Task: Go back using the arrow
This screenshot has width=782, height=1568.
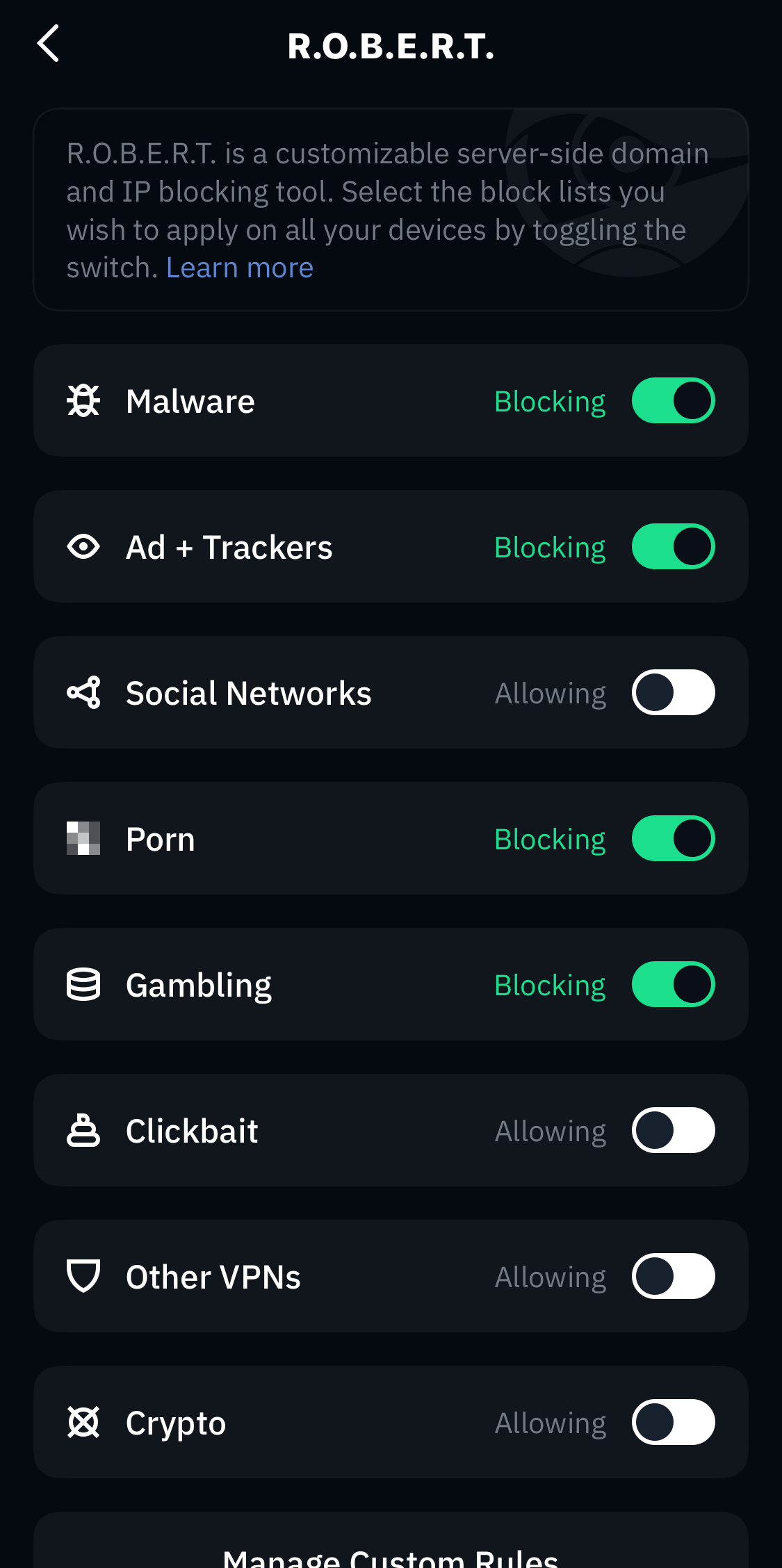Action: pos(47,44)
